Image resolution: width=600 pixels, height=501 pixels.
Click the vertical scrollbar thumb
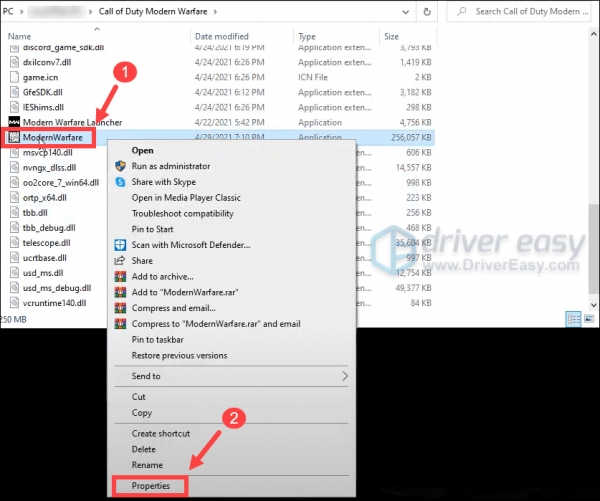click(x=593, y=249)
